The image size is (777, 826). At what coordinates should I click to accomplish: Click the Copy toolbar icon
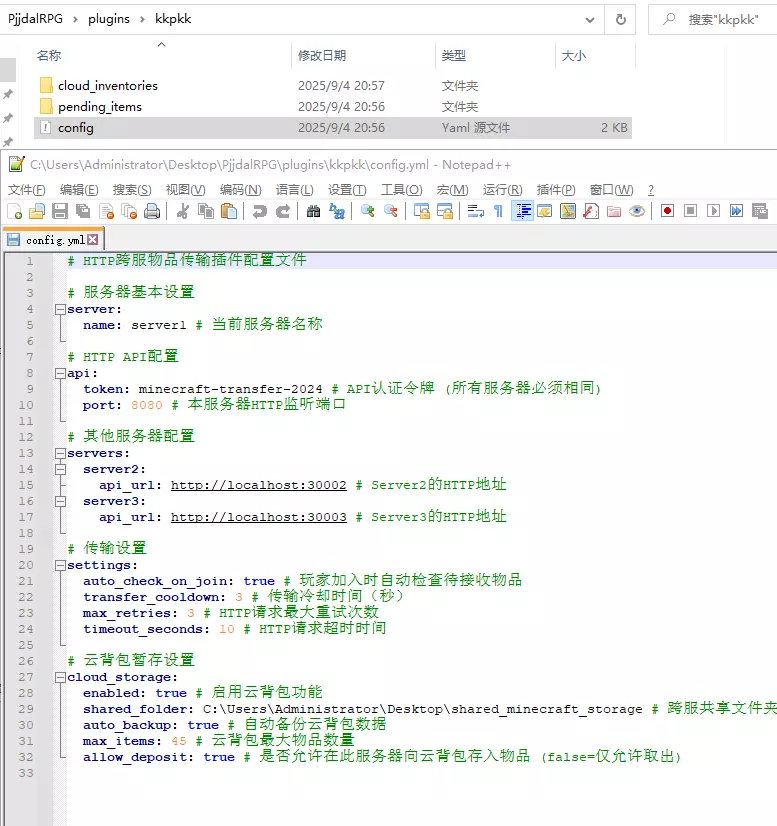tap(206, 211)
